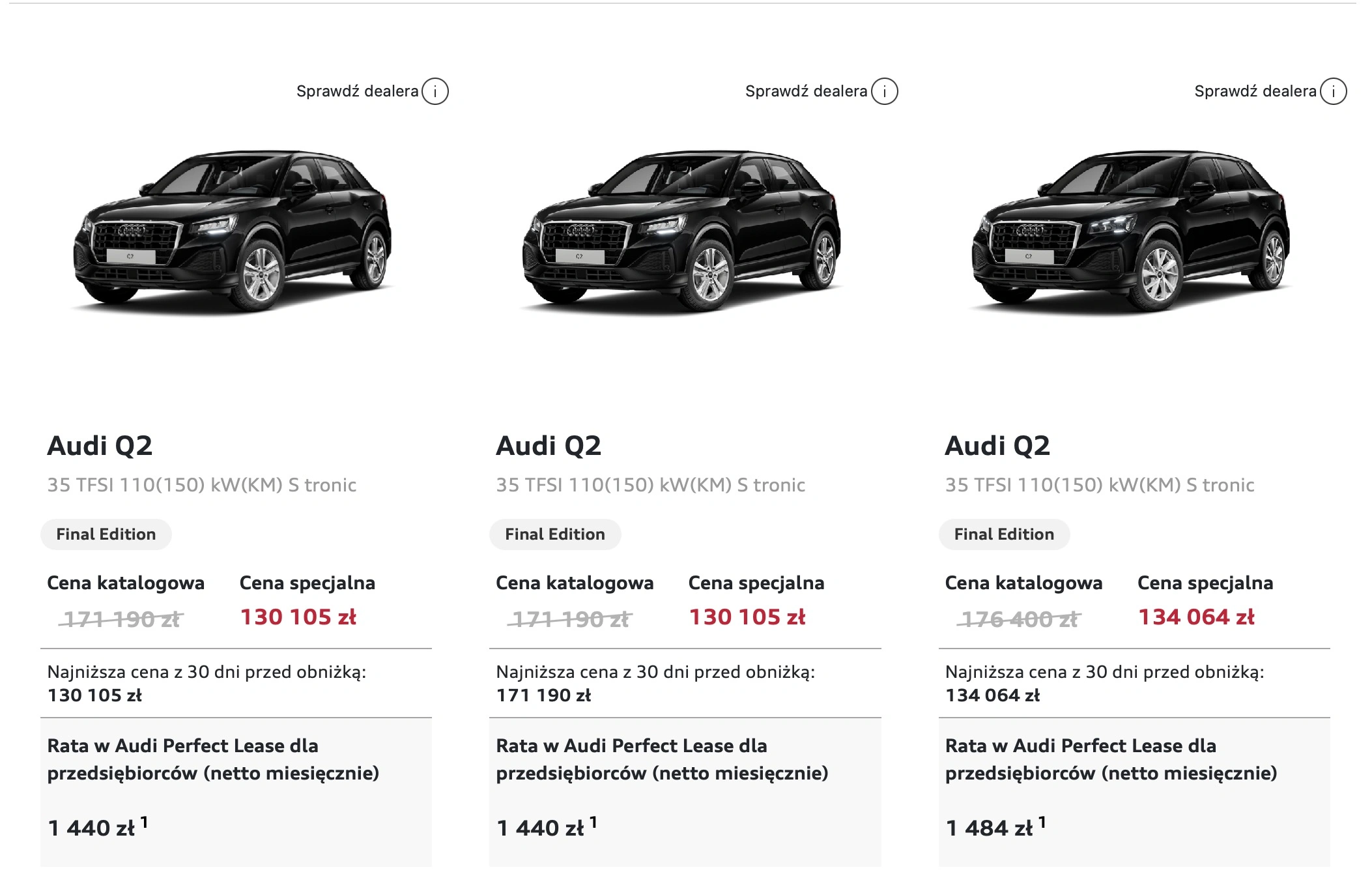Viewport: 1372px width, 876px height.
Task: Open the middle Audi Q2 car image
Action: click(x=681, y=231)
